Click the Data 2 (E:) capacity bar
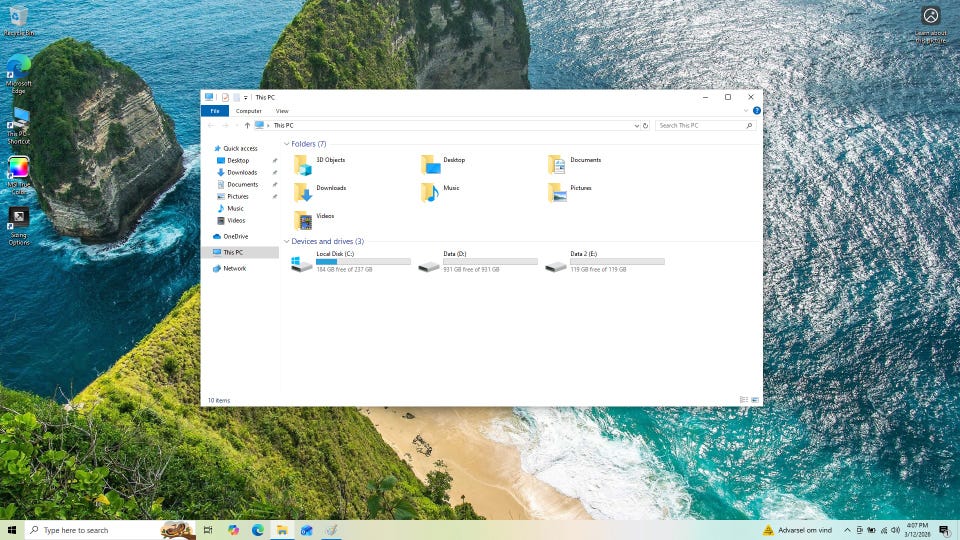Image resolution: width=960 pixels, height=540 pixels. point(617,261)
